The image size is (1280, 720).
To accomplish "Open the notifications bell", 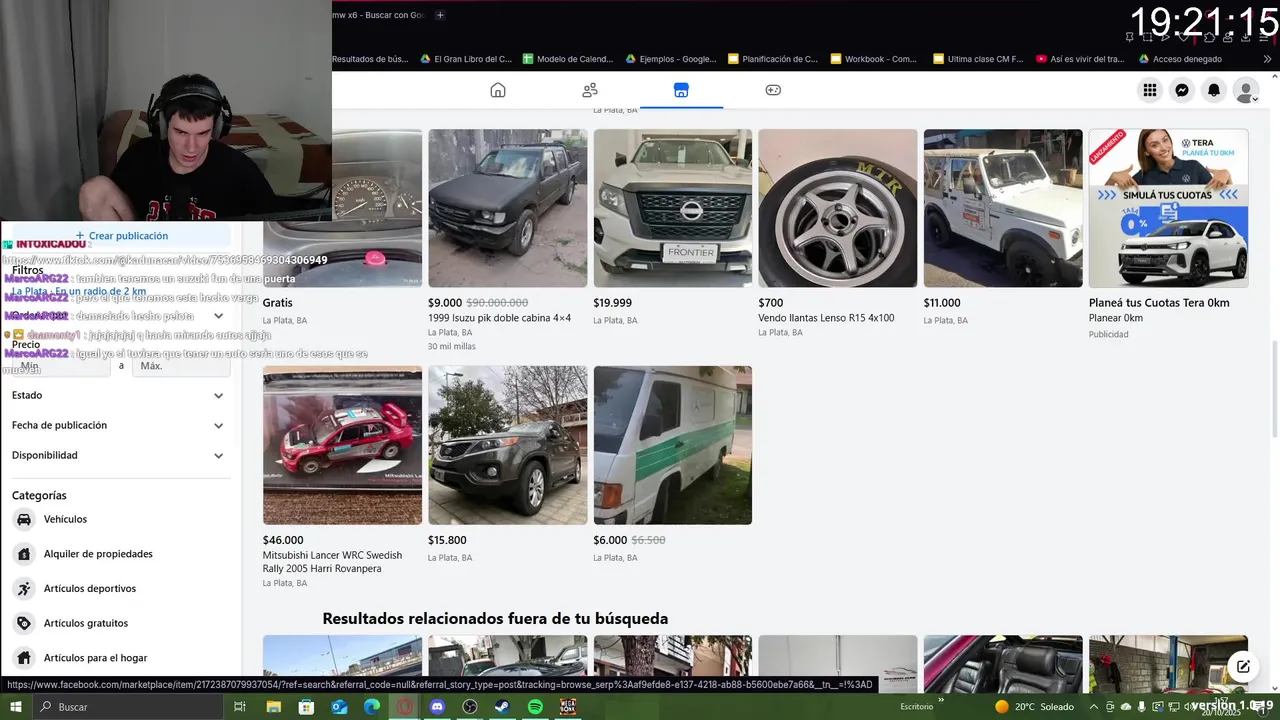I will pos(1214,90).
